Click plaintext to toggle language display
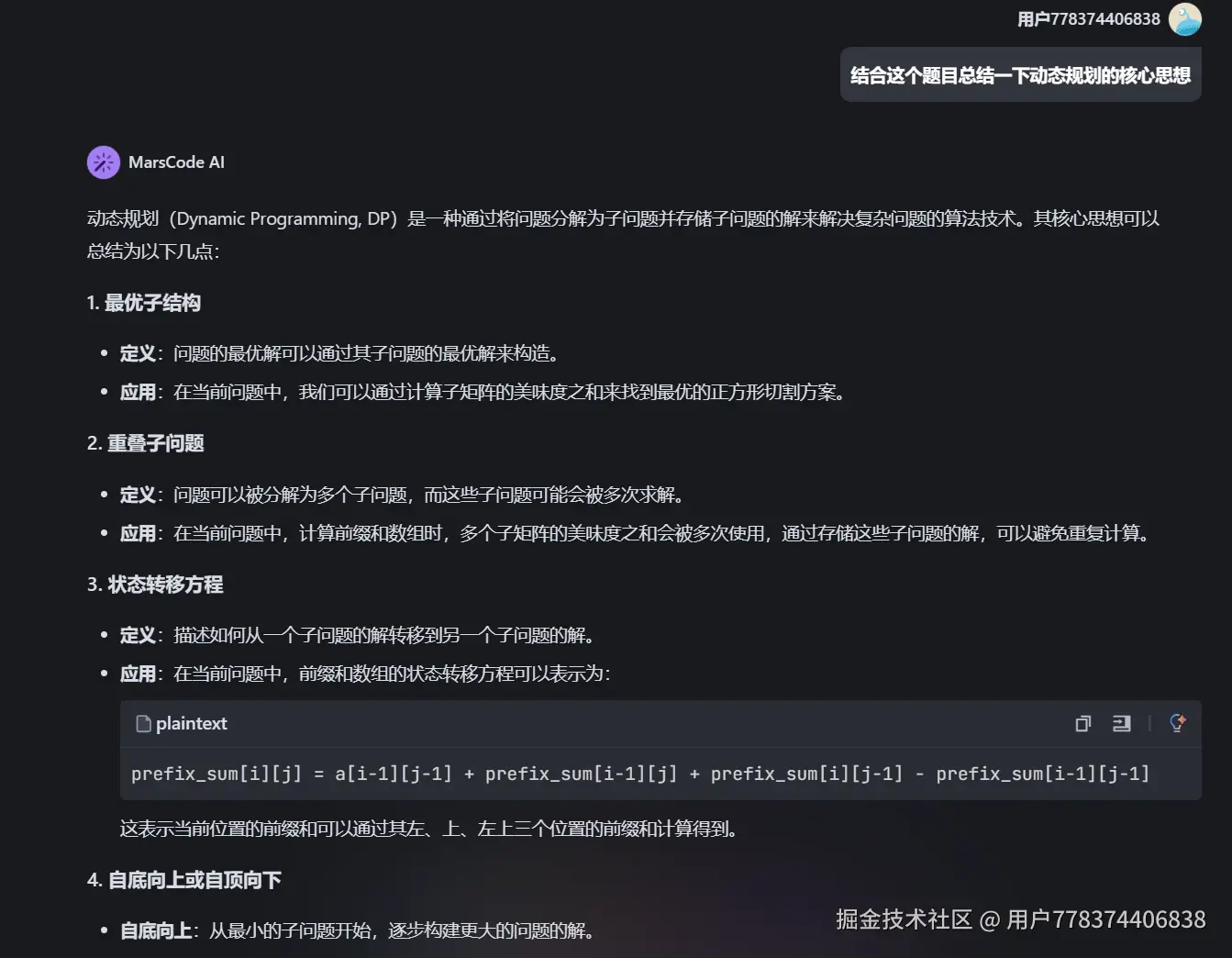This screenshot has height=958, width=1232. [x=191, y=723]
